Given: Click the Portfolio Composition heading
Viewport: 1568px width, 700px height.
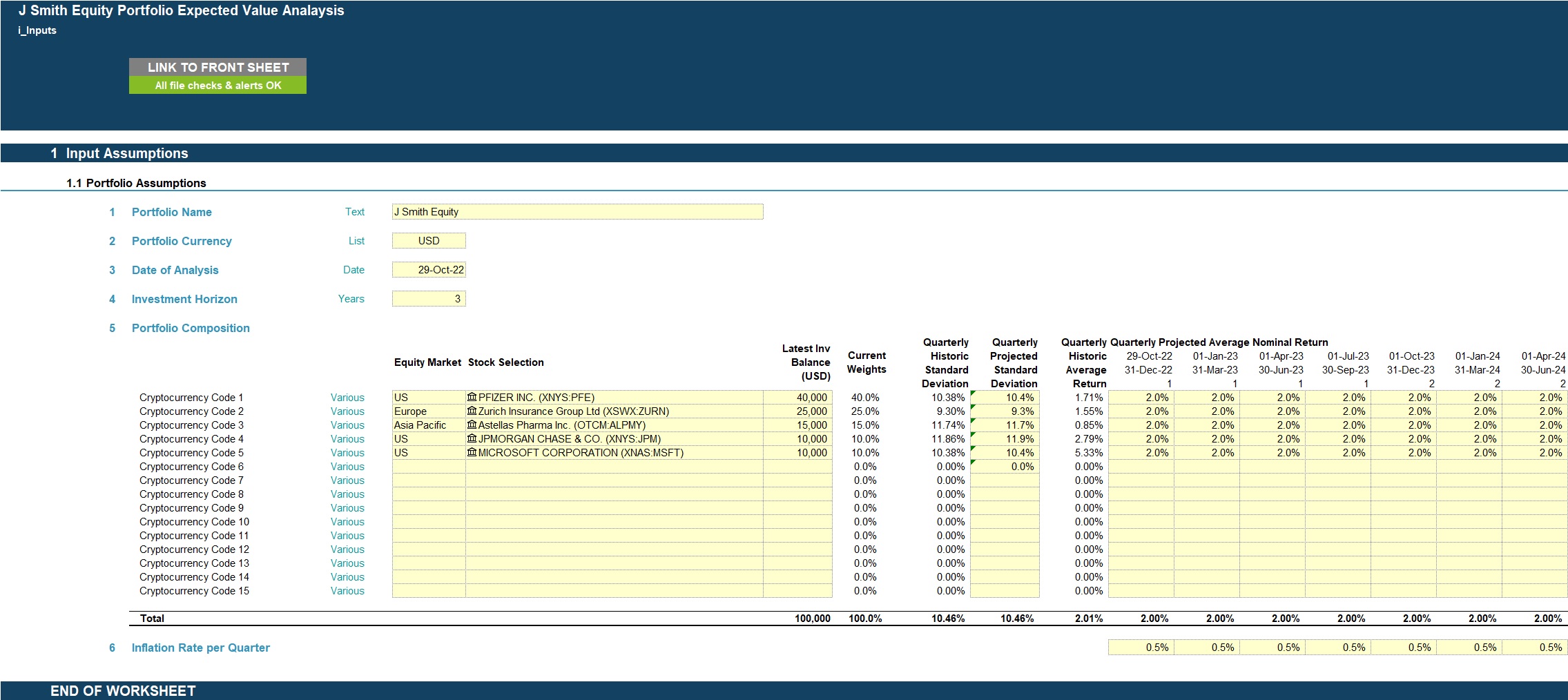Looking at the screenshot, I should [x=191, y=328].
